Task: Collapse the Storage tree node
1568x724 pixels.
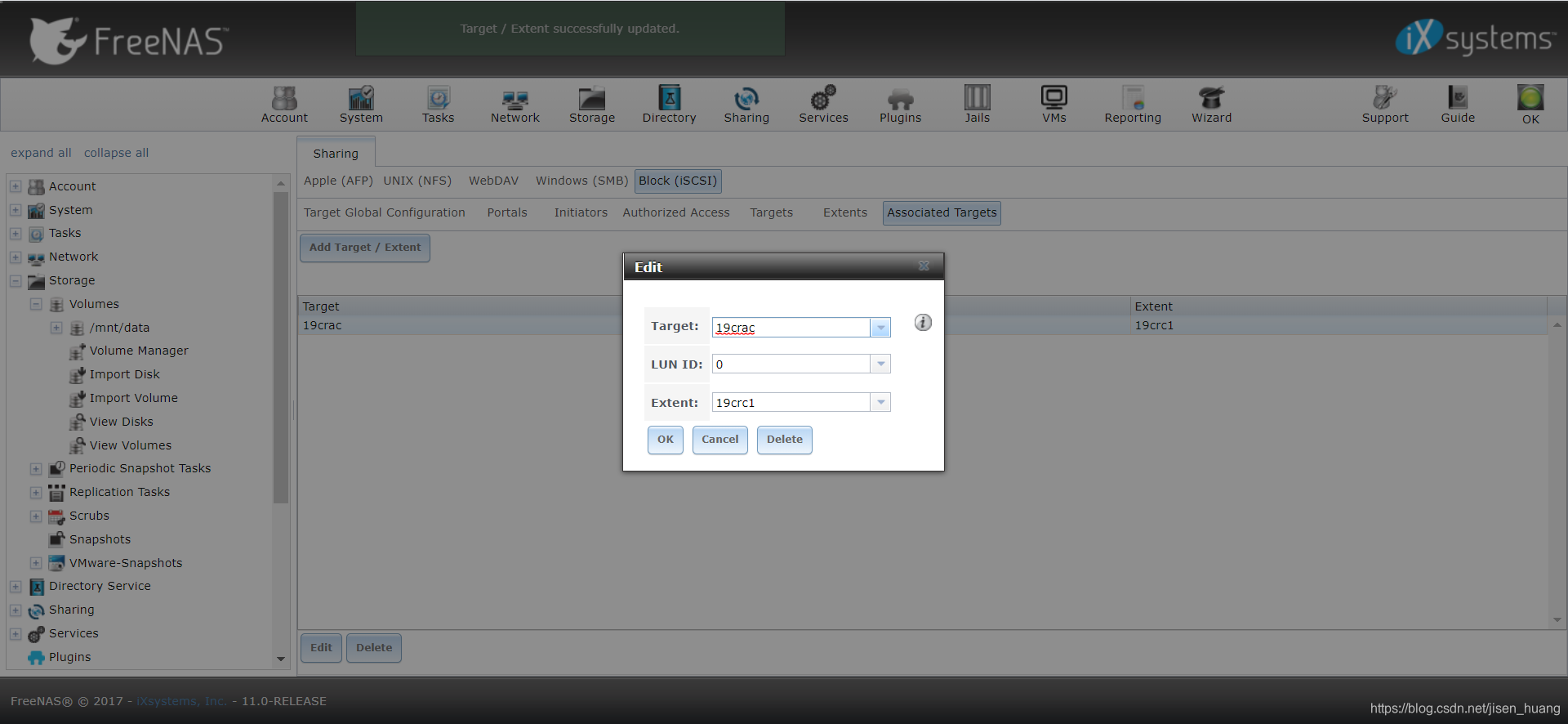Action: [x=16, y=280]
